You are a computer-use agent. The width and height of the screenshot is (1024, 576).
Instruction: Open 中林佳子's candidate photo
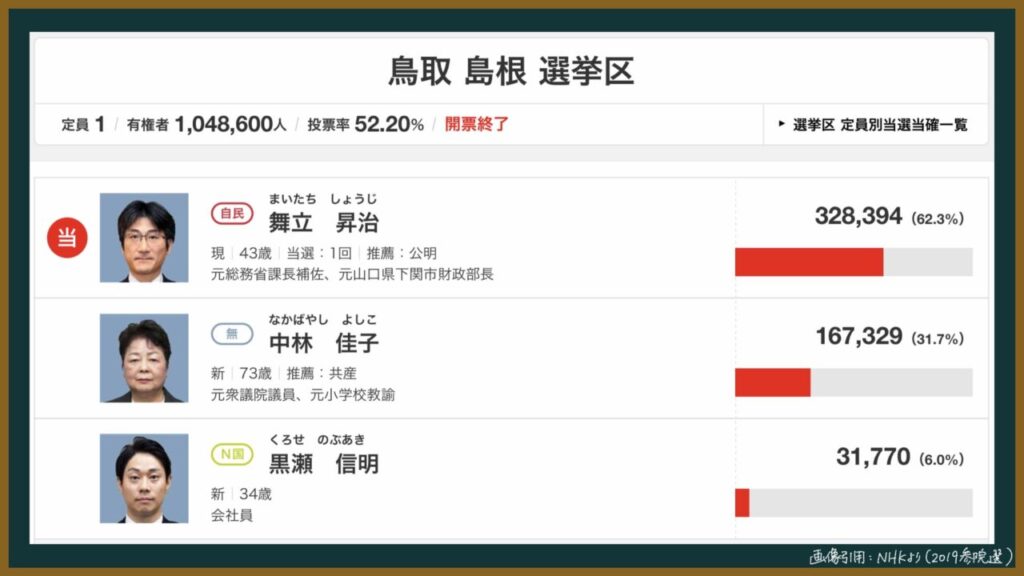(x=144, y=358)
